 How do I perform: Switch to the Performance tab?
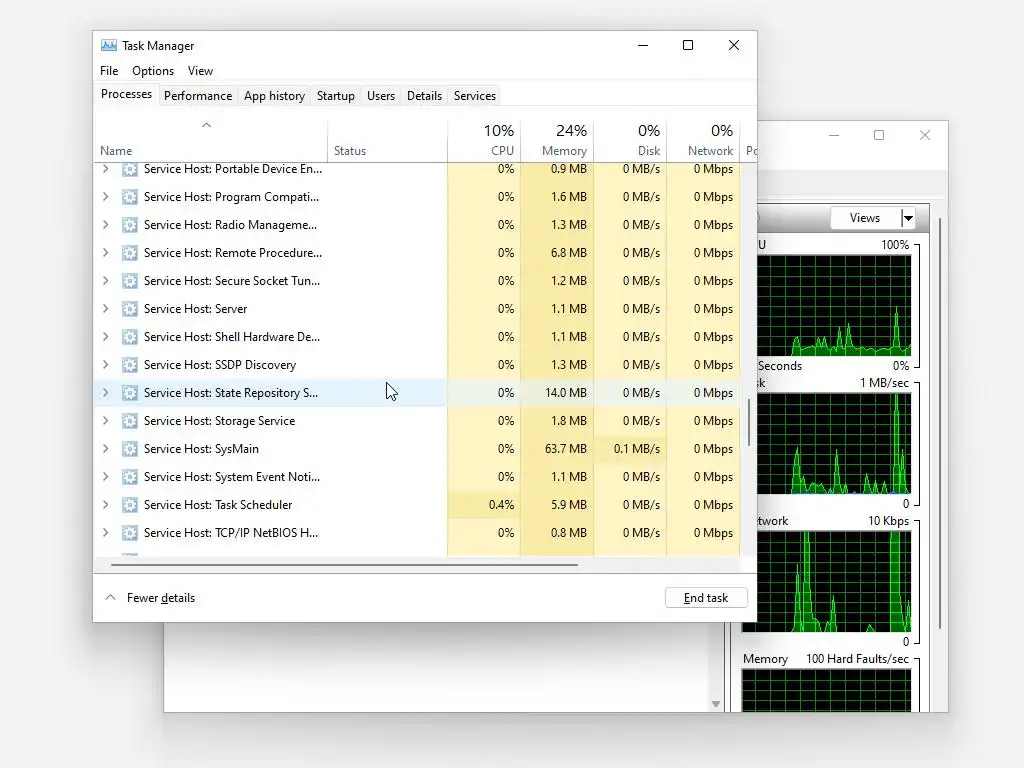pos(198,96)
